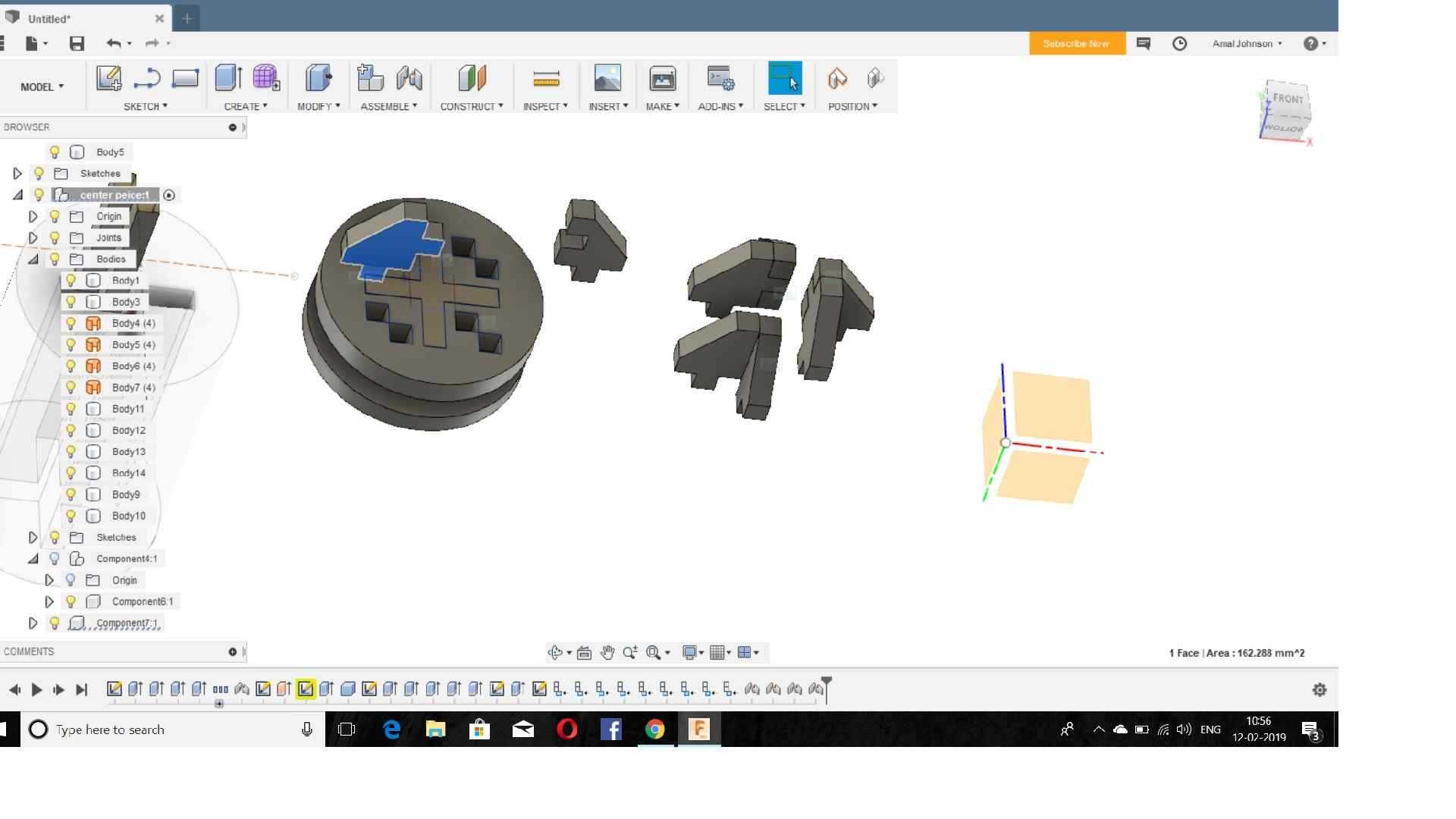The height and width of the screenshot is (819, 1456).
Task: Toggle visibility of Body4 (4)
Action: (x=71, y=323)
